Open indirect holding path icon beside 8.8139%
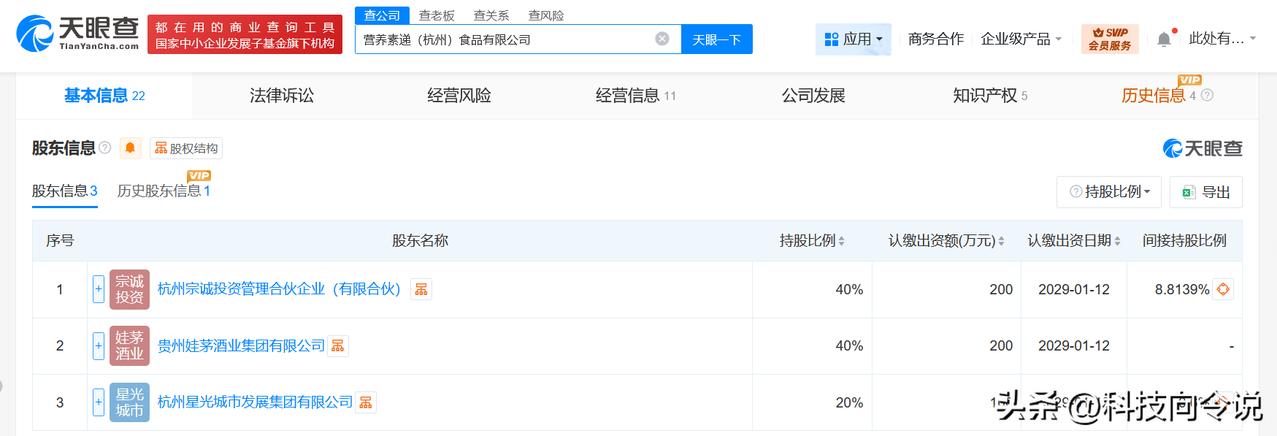1277x436 pixels. point(1223,289)
